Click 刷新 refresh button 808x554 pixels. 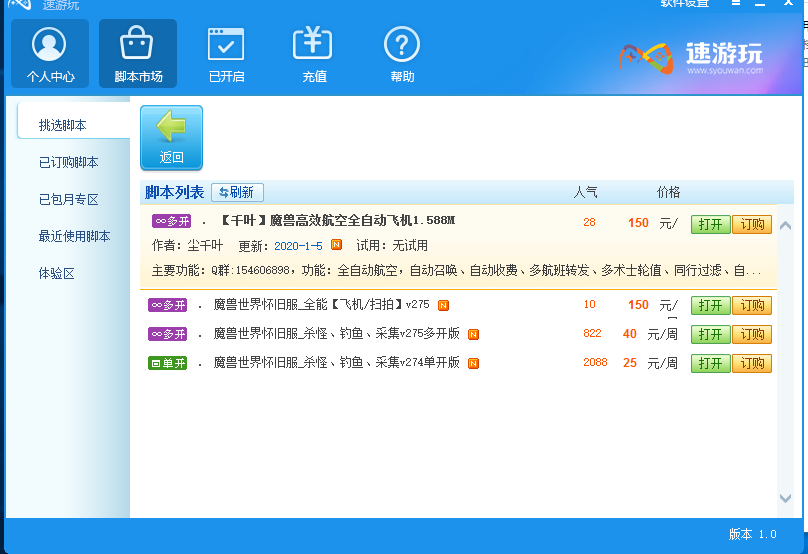pyautogui.click(x=238, y=192)
